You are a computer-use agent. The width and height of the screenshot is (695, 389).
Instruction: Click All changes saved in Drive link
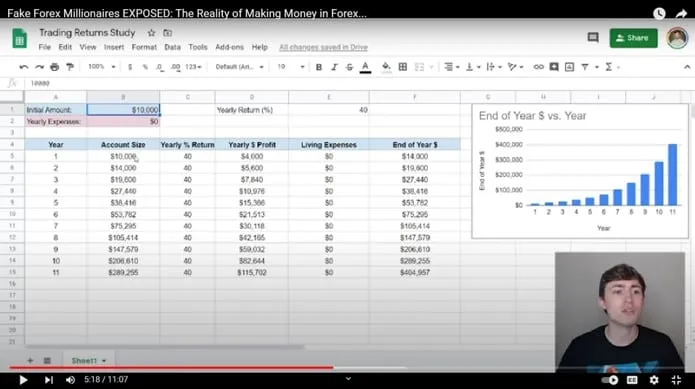pos(323,47)
